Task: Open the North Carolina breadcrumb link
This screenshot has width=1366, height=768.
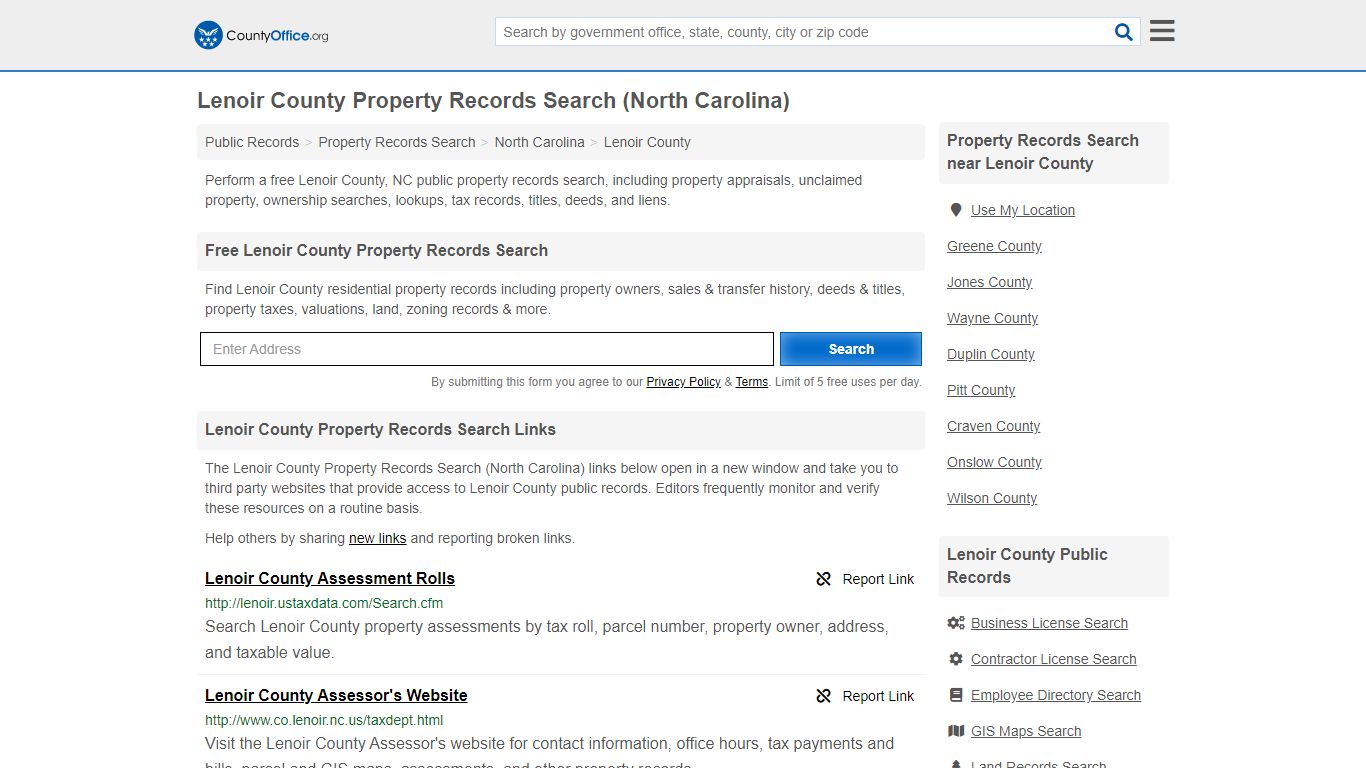Action: pos(539,142)
